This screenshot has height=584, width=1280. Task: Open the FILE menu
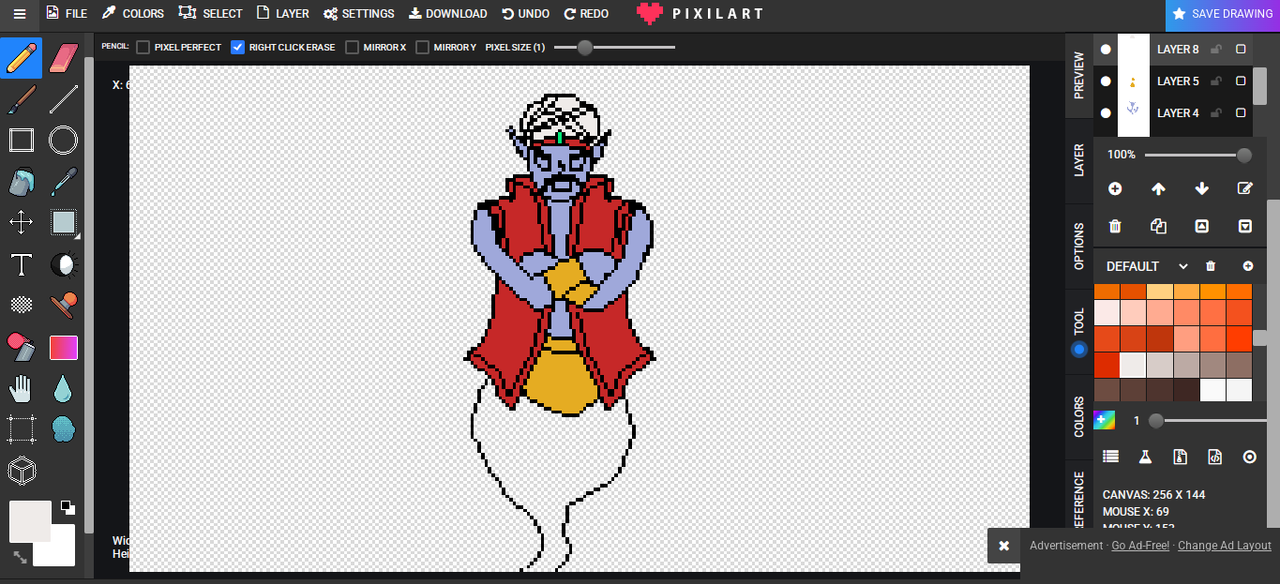(67, 14)
